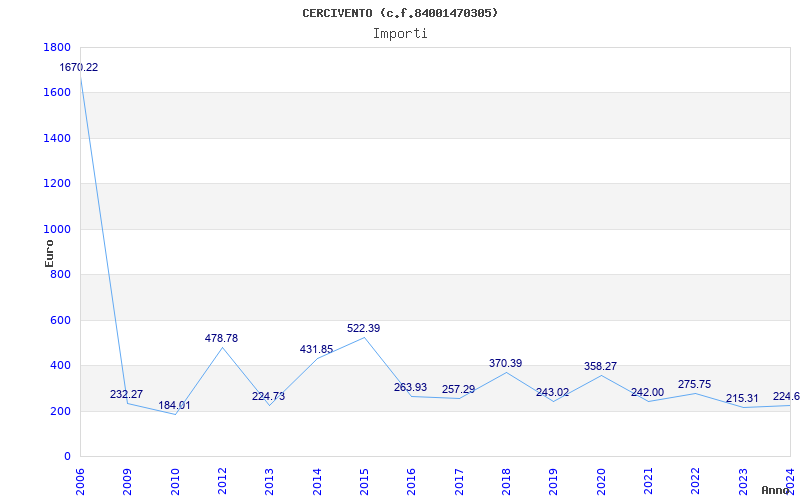
Task: Click the 800 y-axis tick label
Action: [60, 274]
